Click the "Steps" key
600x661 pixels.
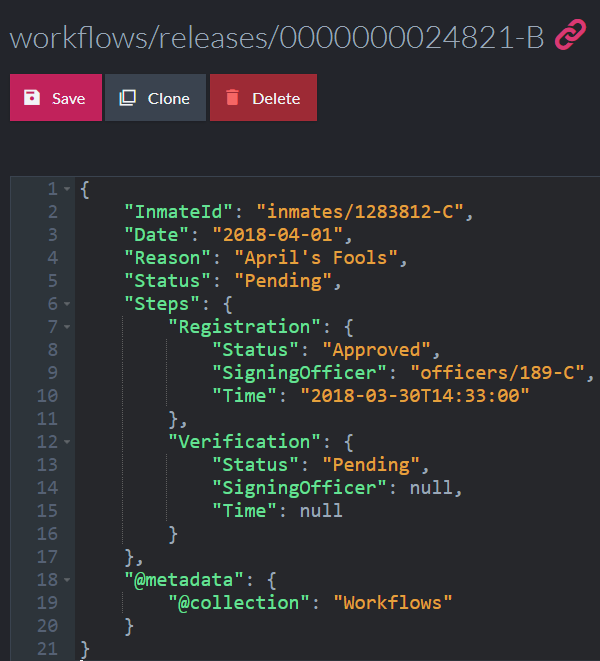(162, 304)
